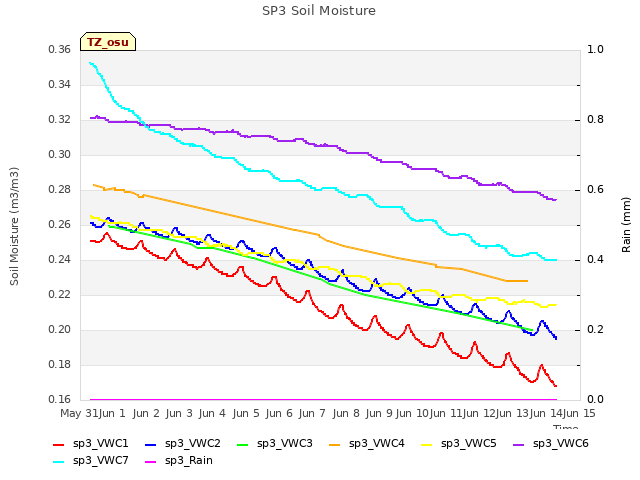Screen dimensions: 640x480
Task: Click the red VWC1 curve's final point
Action: point(556,385)
